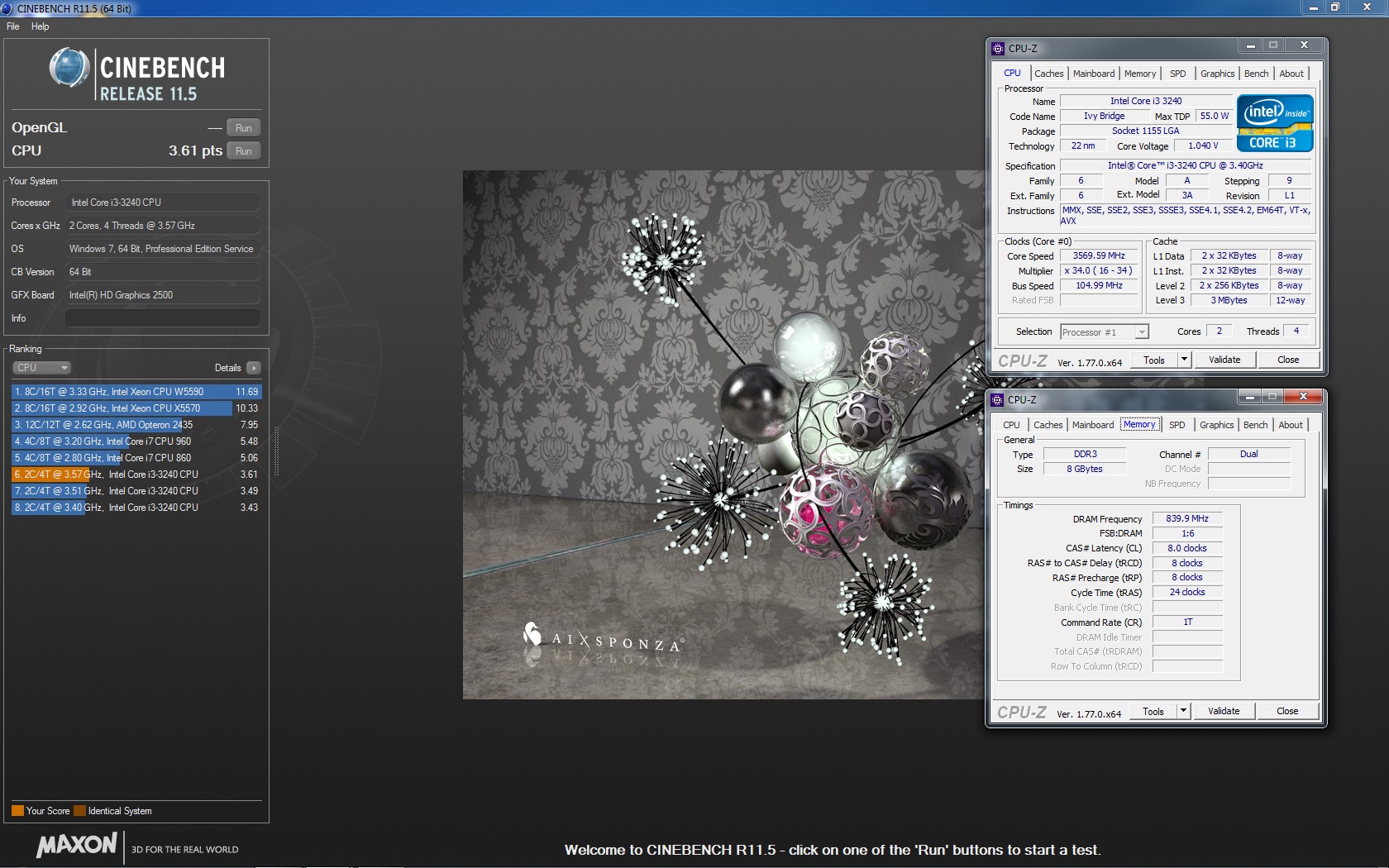Select ranking row Intel Core i7 CPU 960

pyautogui.click(x=136, y=441)
